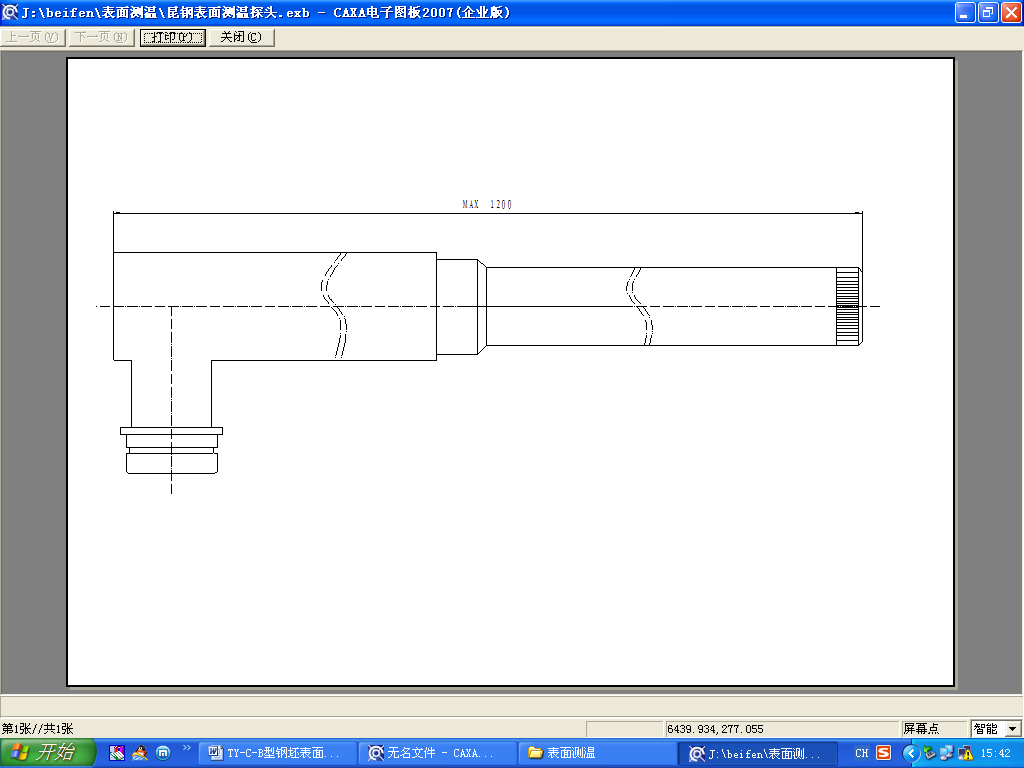This screenshot has width=1024, height=768.
Task: Click the MAX 1200 dimension text in preview
Action: [487, 204]
